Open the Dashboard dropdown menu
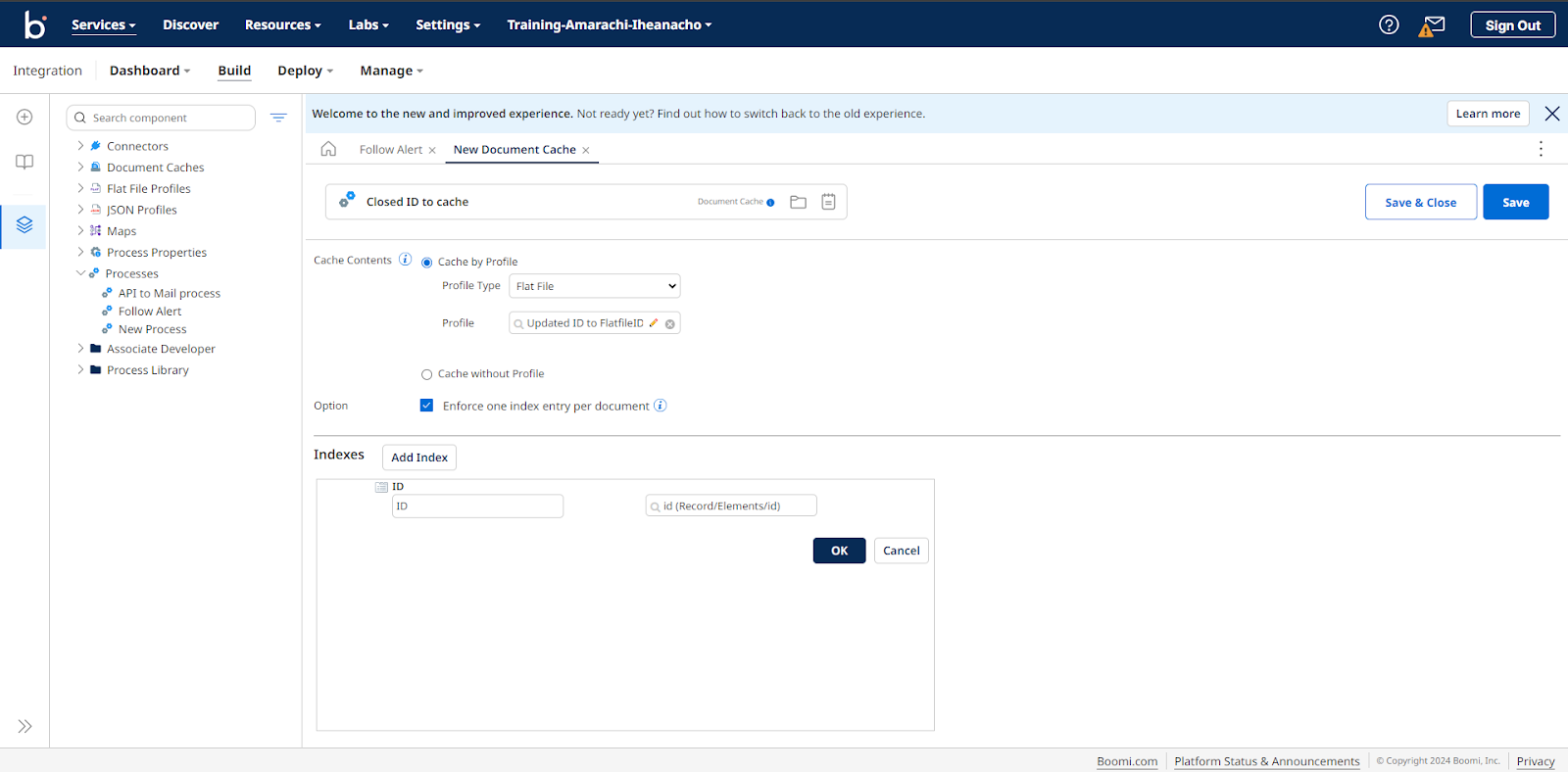1568x772 pixels. pos(150,71)
